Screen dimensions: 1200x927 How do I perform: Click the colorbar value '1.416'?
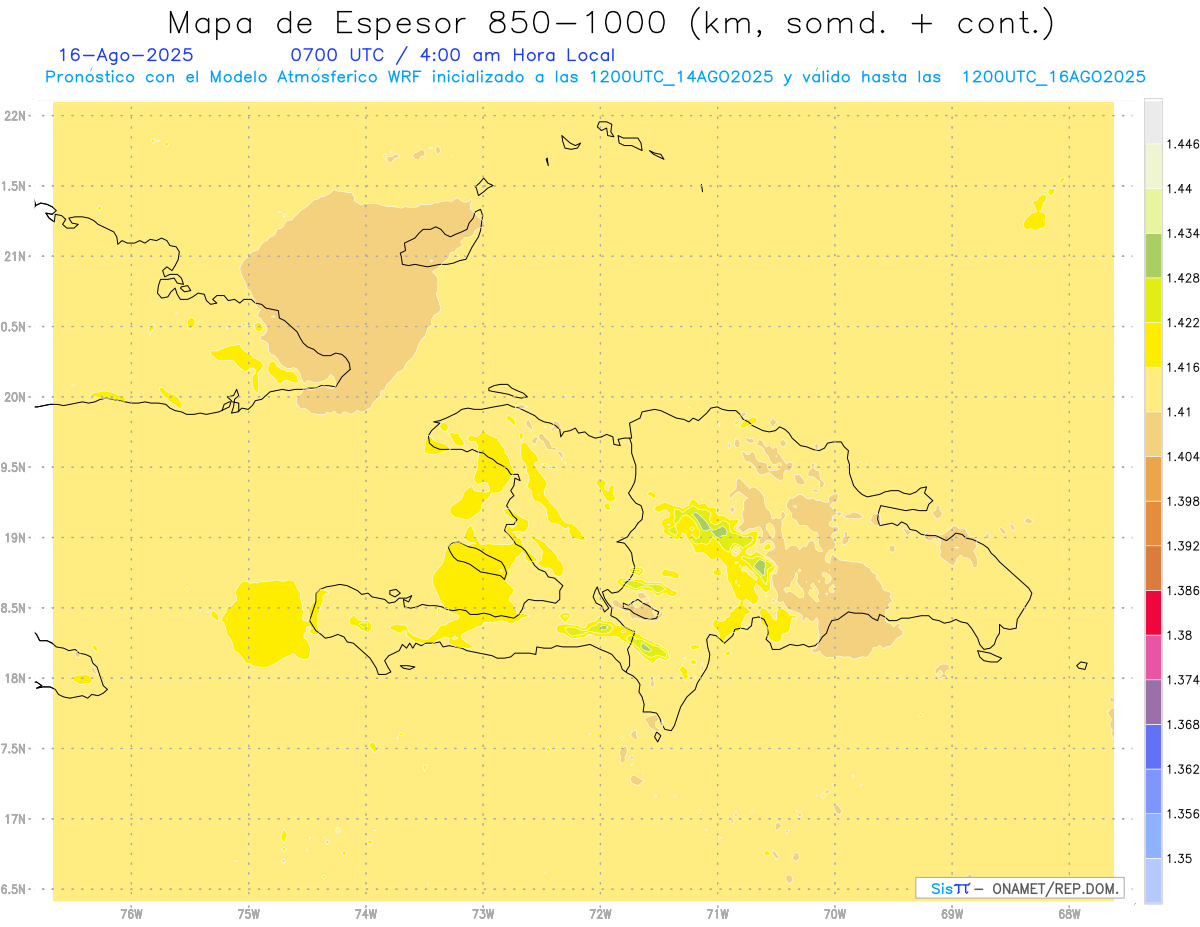tap(1183, 367)
